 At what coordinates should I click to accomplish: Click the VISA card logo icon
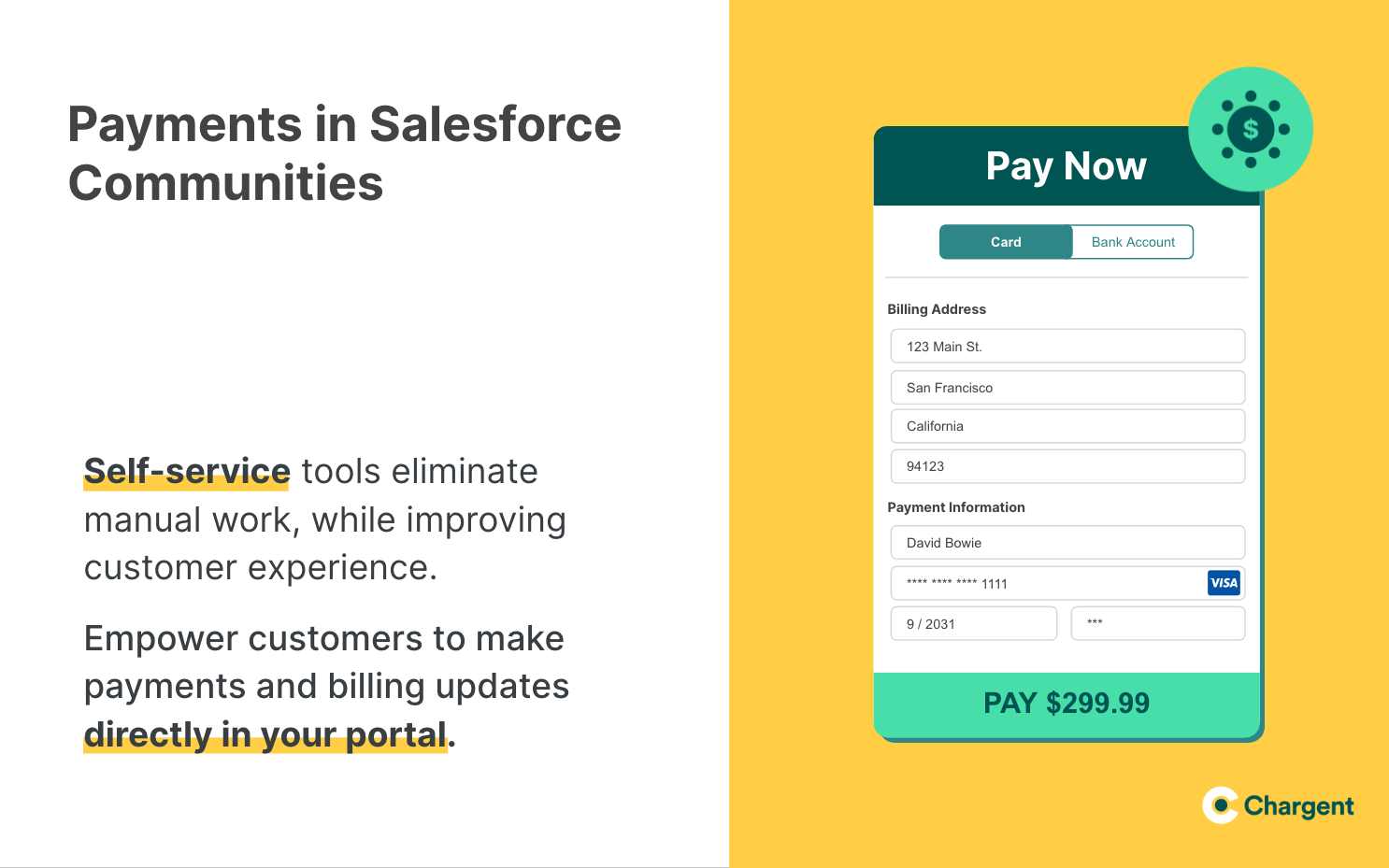(x=1224, y=583)
